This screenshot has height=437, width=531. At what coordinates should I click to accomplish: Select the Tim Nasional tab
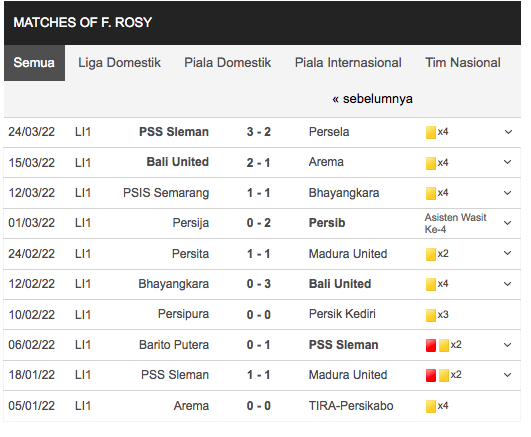coord(463,63)
